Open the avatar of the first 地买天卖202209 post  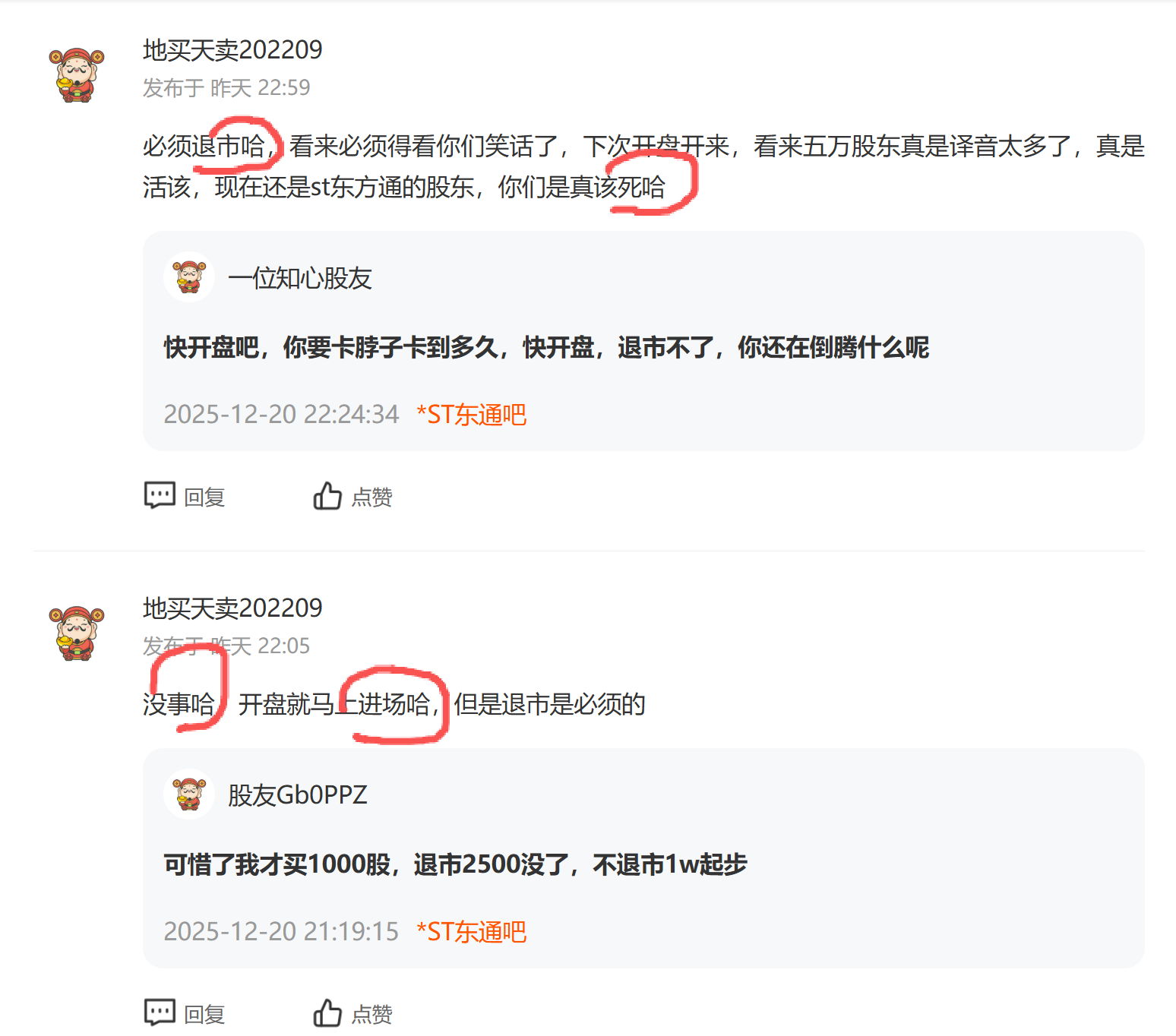click(77, 74)
